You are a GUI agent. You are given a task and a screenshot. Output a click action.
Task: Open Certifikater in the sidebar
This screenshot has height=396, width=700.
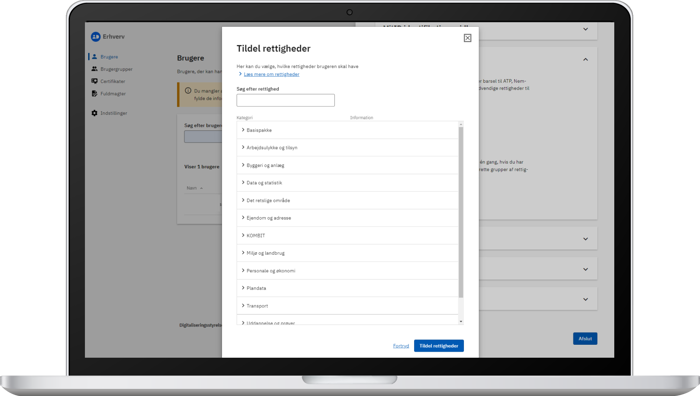point(112,81)
